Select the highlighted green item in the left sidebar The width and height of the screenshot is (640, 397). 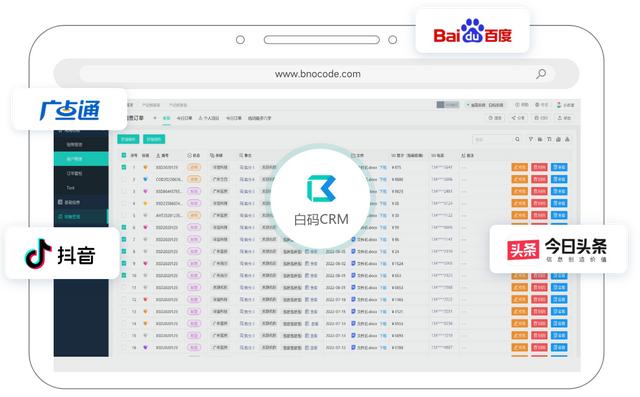tap(81, 159)
